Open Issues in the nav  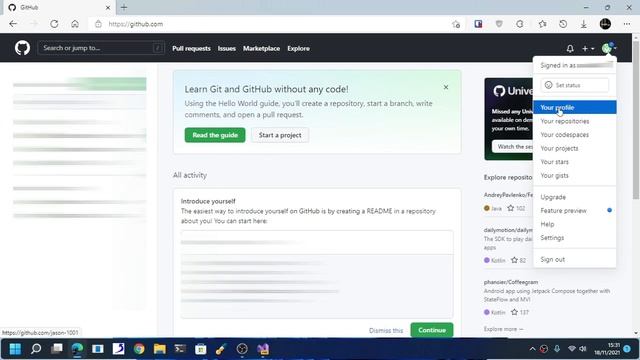[x=227, y=49]
